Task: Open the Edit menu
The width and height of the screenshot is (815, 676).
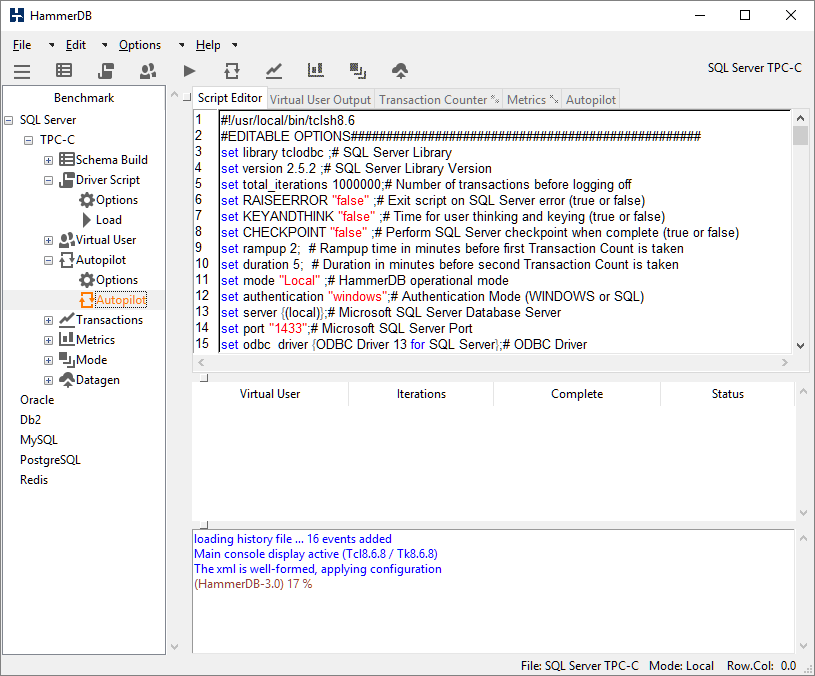Action: click(75, 45)
